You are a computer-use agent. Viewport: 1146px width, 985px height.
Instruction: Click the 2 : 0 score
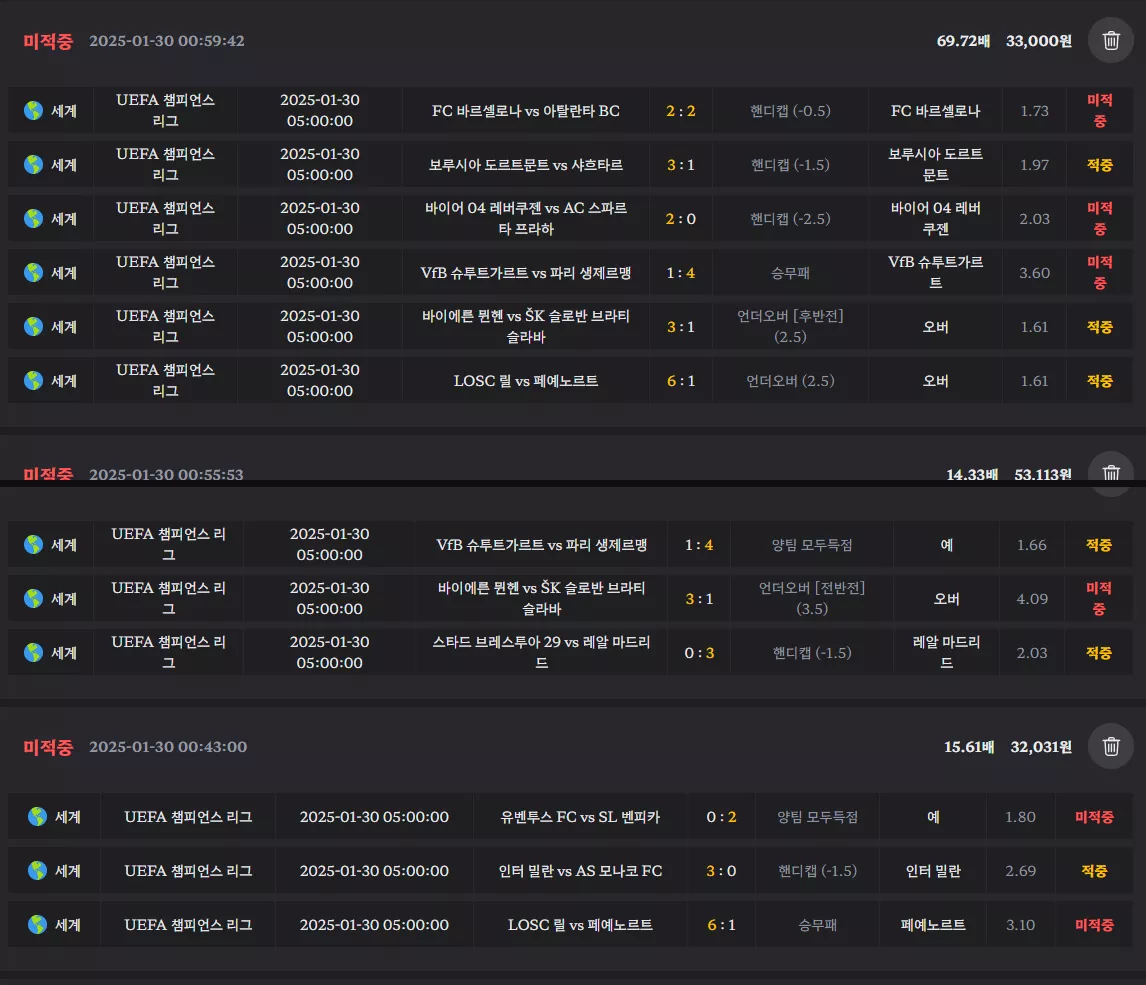pos(680,219)
